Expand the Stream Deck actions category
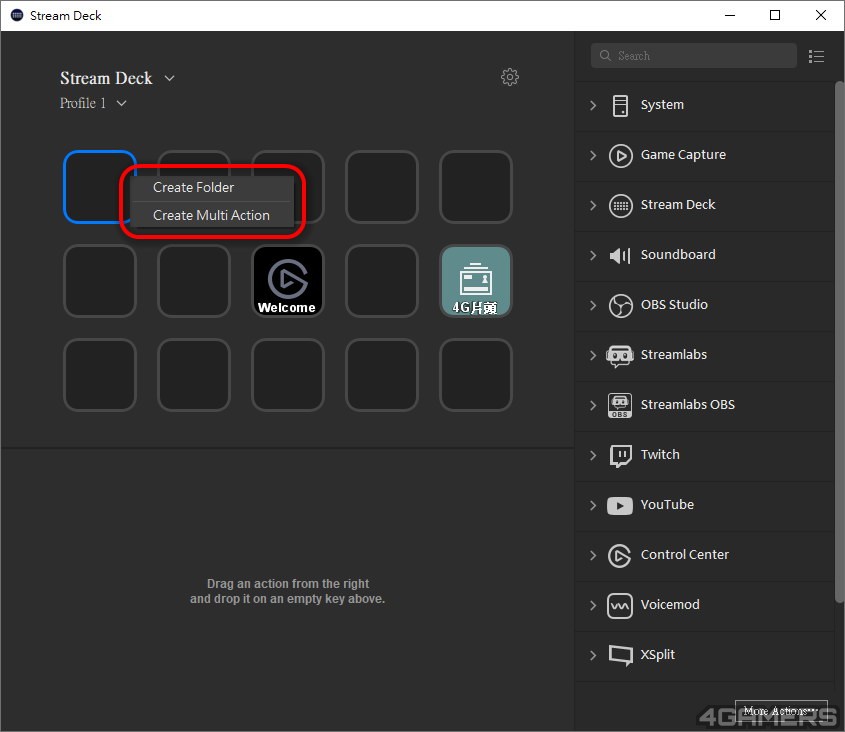The image size is (845, 732). click(x=593, y=206)
